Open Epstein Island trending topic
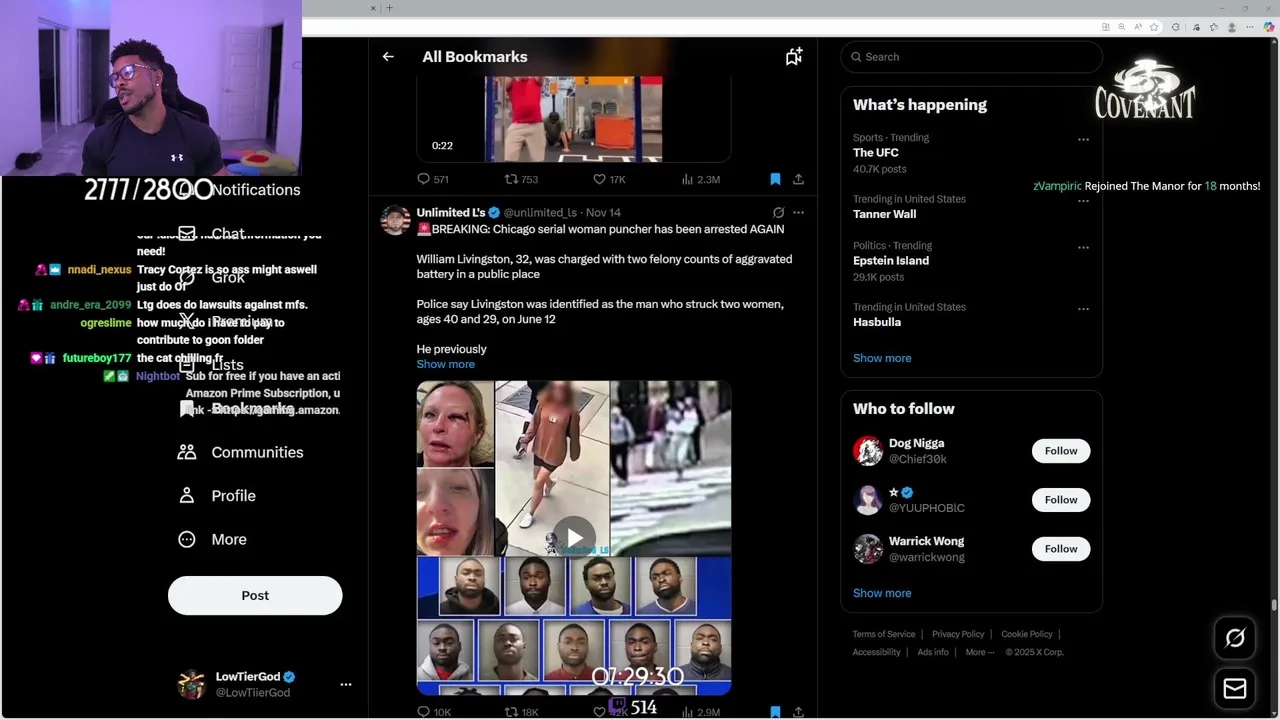This screenshot has width=1280, height=720. point(890,261)
